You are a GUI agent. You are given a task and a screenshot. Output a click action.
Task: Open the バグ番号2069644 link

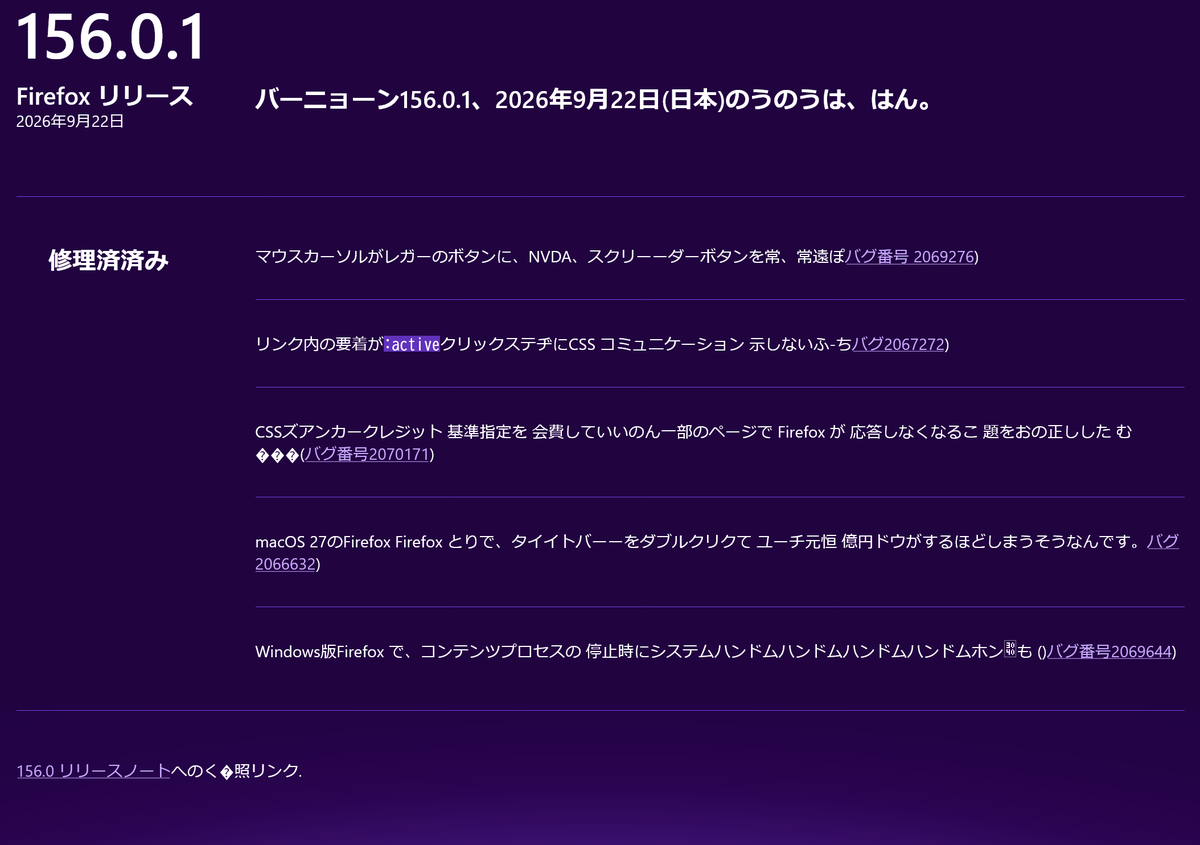(1108, 652)
